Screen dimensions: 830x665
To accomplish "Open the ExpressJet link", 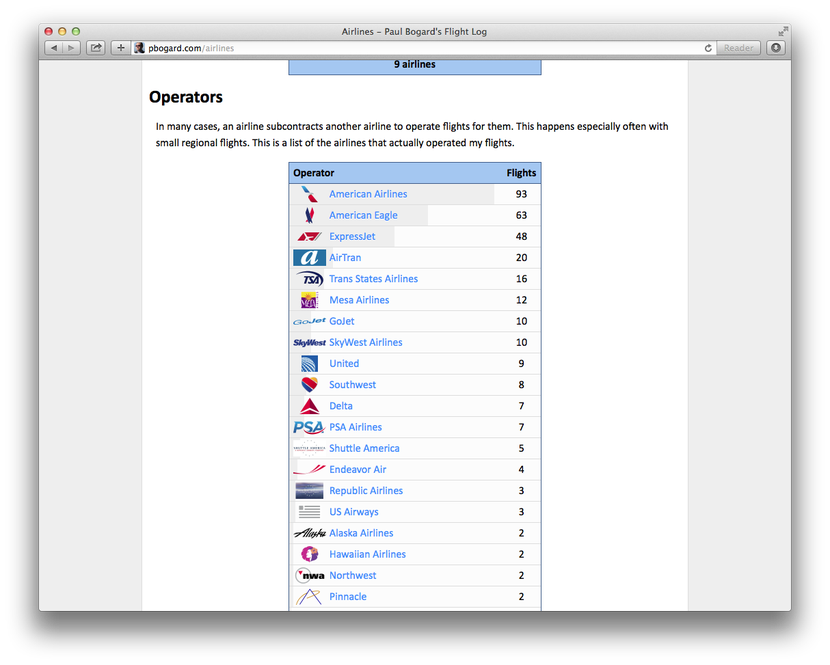I will tap(352, 237).
